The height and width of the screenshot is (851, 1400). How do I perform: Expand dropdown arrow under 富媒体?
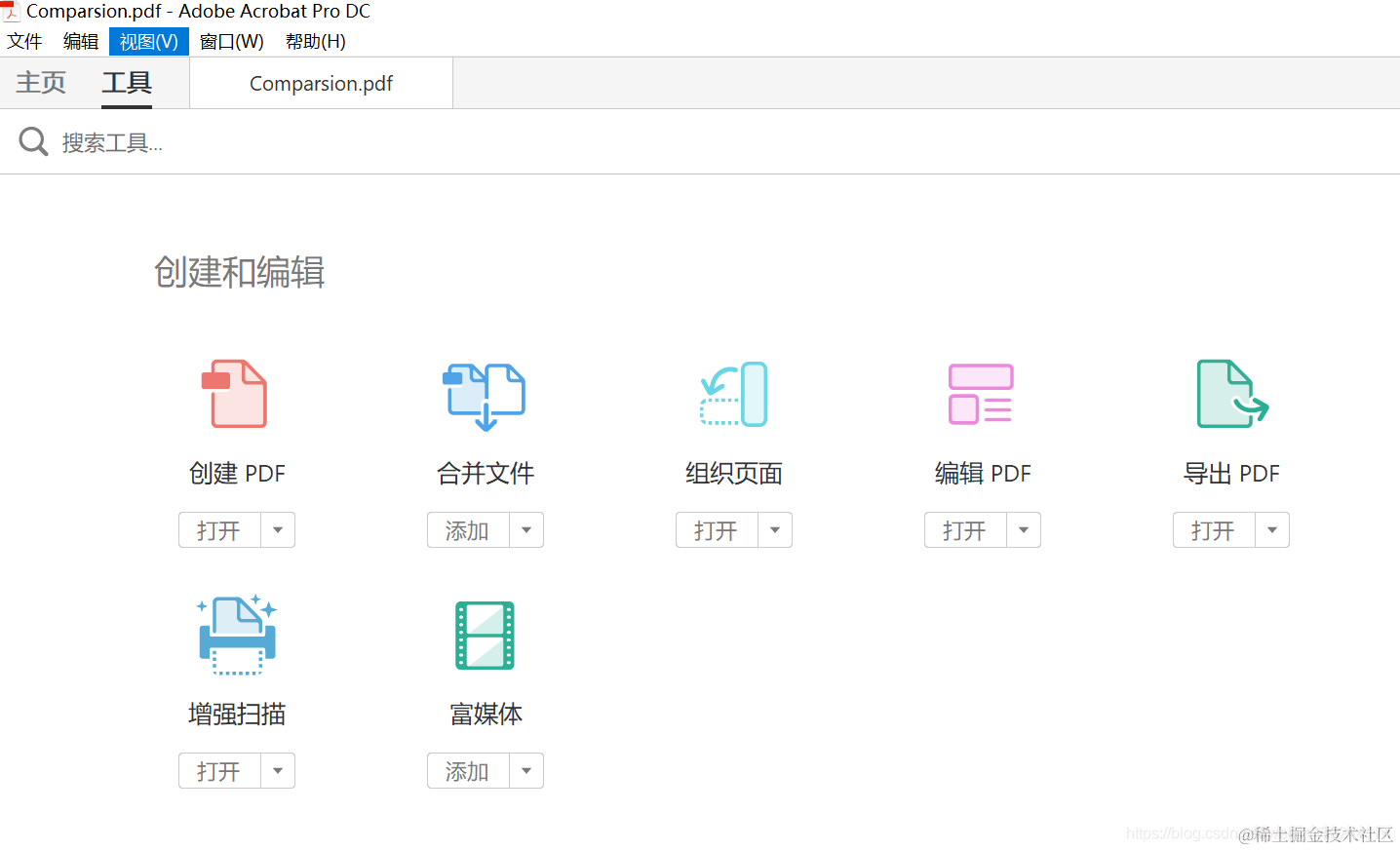[x=526, y=771]
